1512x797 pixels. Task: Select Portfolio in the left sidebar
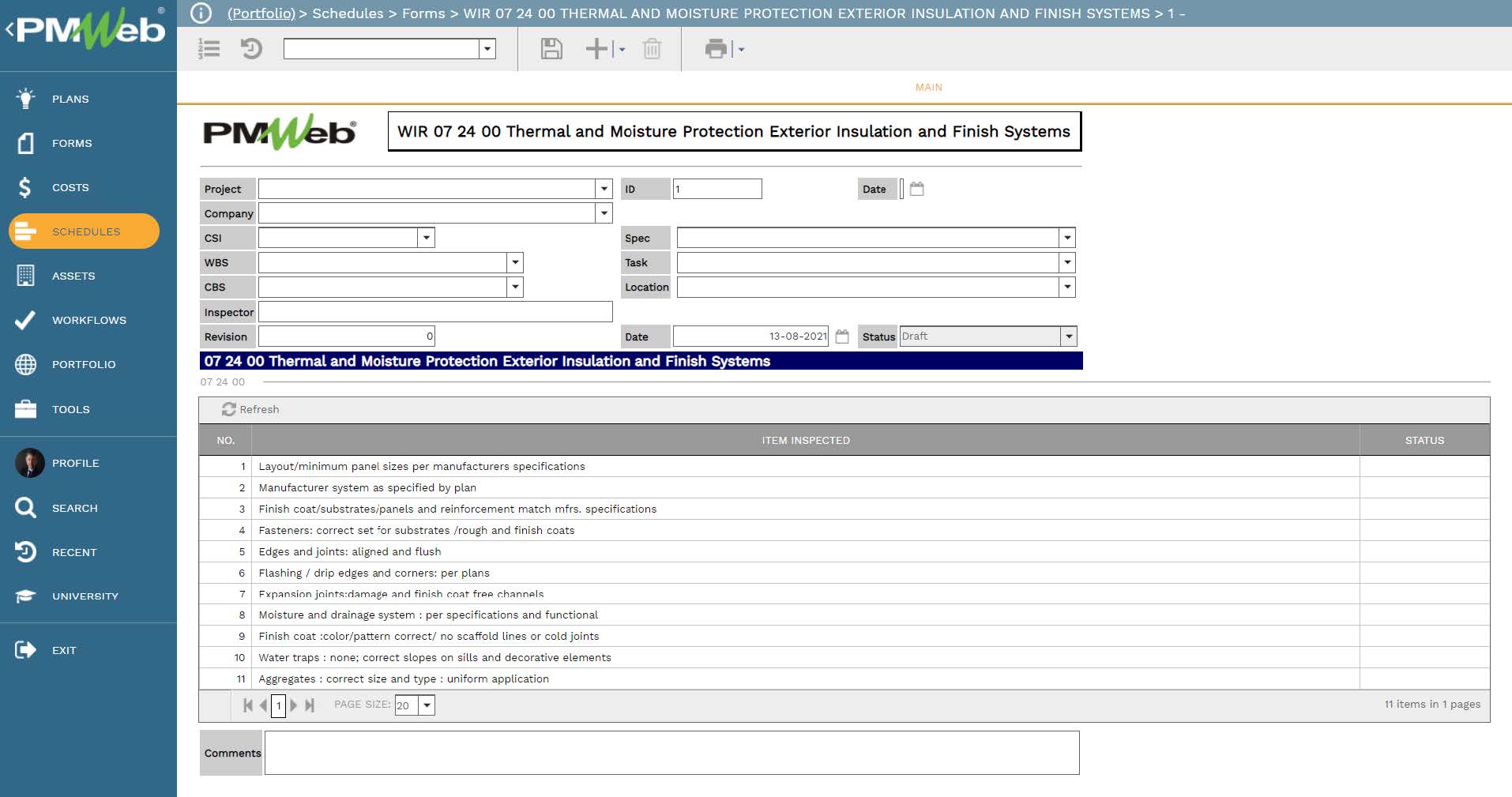point(83,364)
